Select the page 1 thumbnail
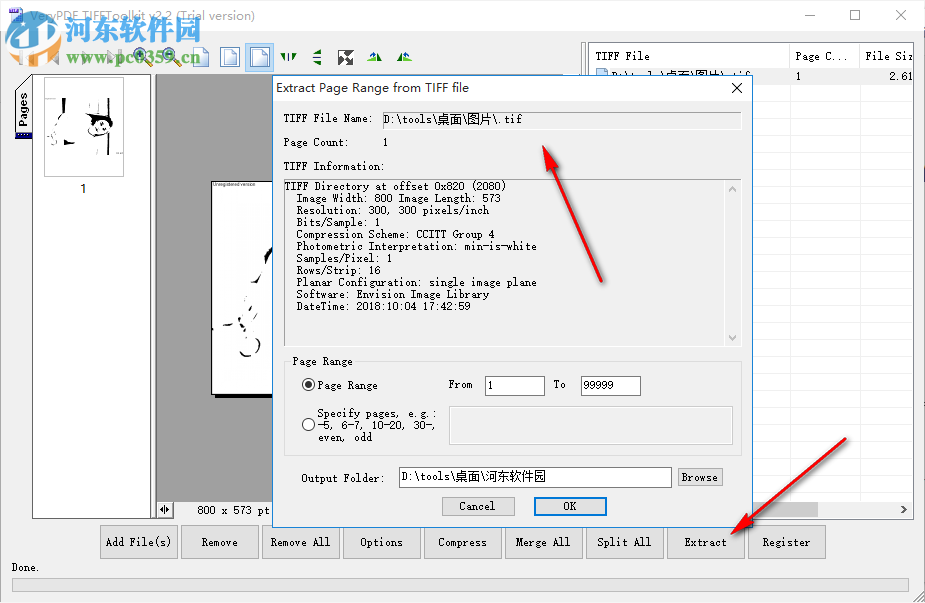Screen dimensions: 925x603 coord(83,127)
